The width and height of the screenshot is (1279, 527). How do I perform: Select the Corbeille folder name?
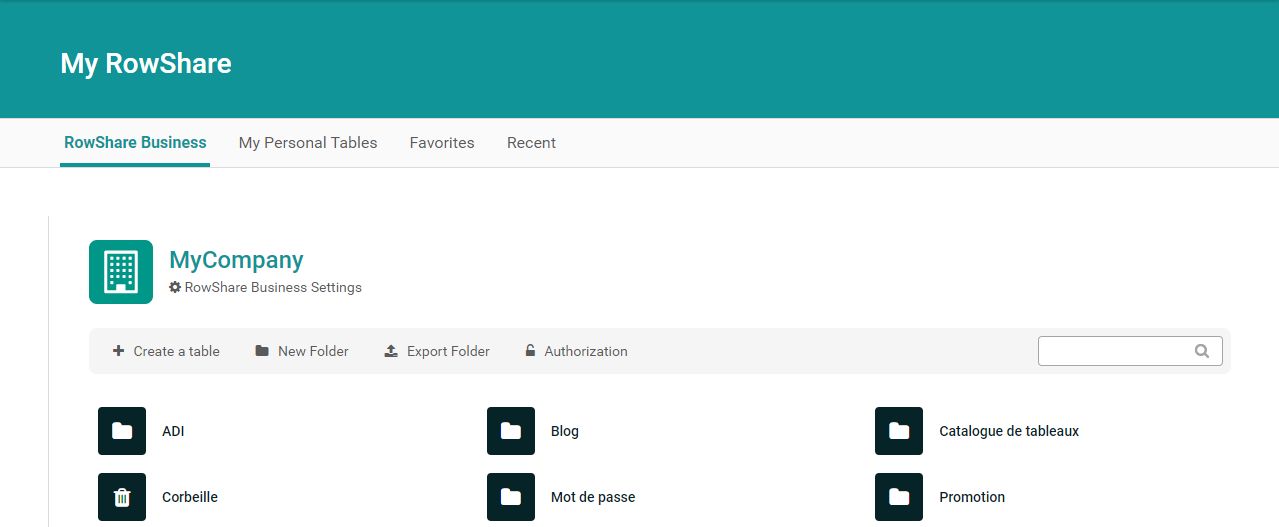(190, 497)
